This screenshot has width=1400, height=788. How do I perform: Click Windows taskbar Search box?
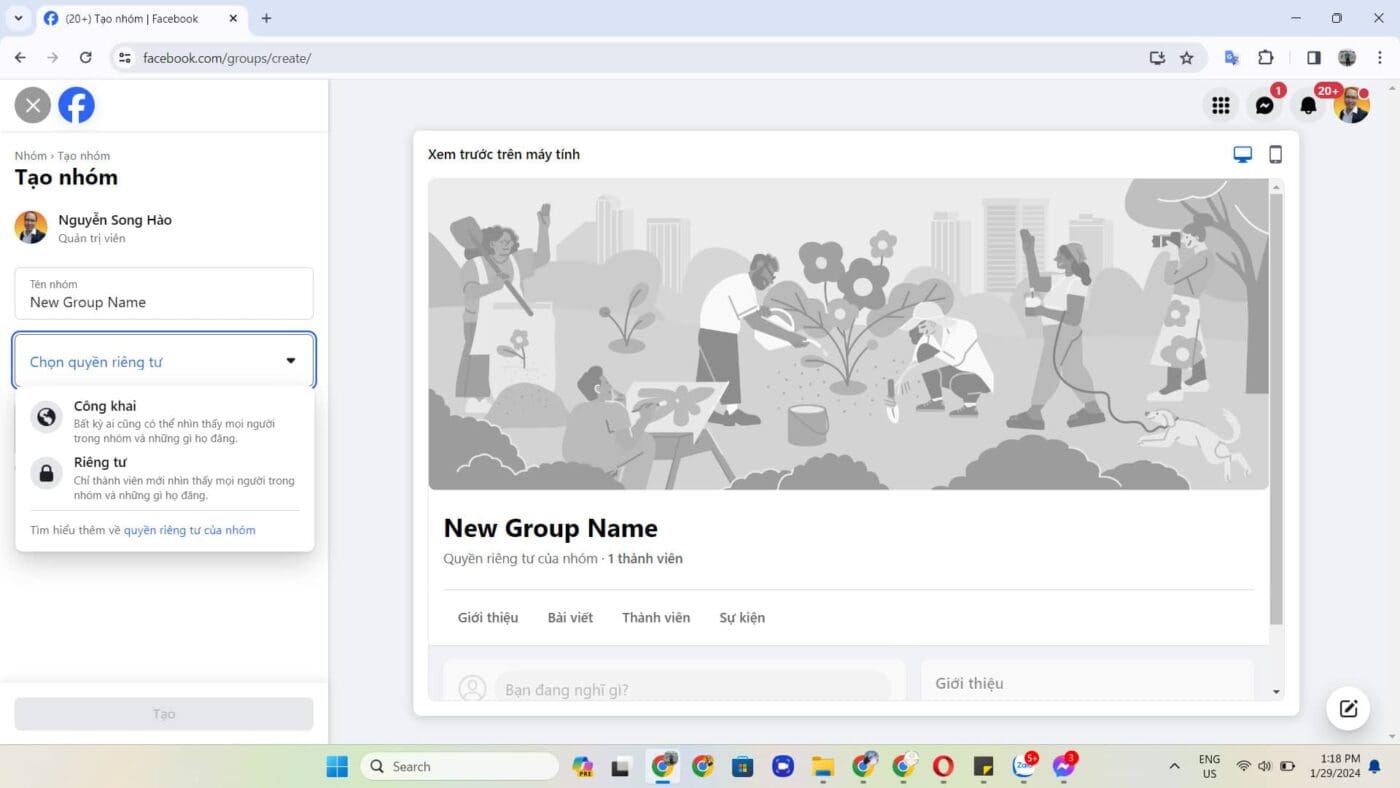(459, 766)
